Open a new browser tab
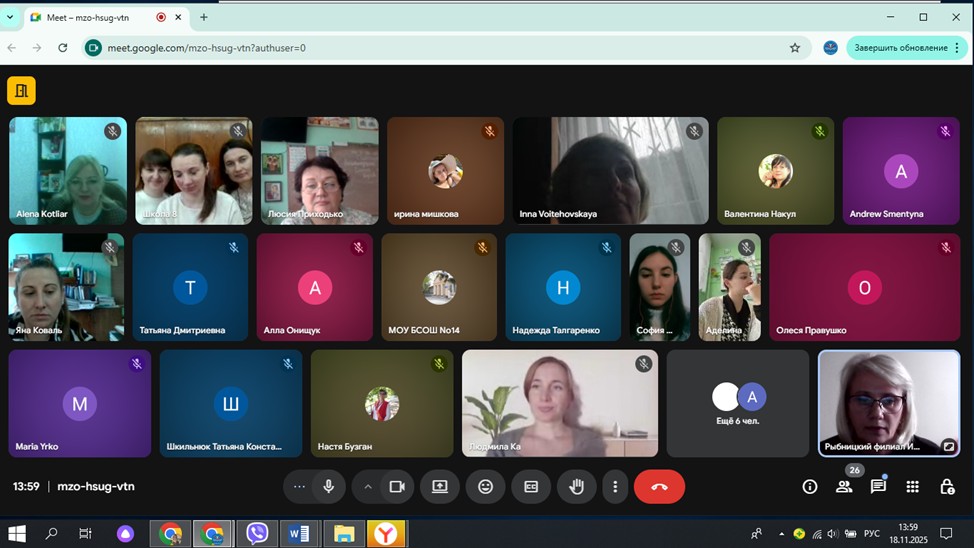Screen dimensions: 974x548 pyautogui.click(x=204, y=17)
